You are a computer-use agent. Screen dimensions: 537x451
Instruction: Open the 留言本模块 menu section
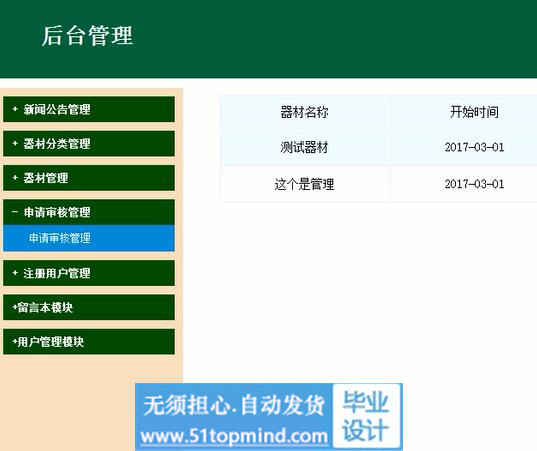tap(89, 307)
